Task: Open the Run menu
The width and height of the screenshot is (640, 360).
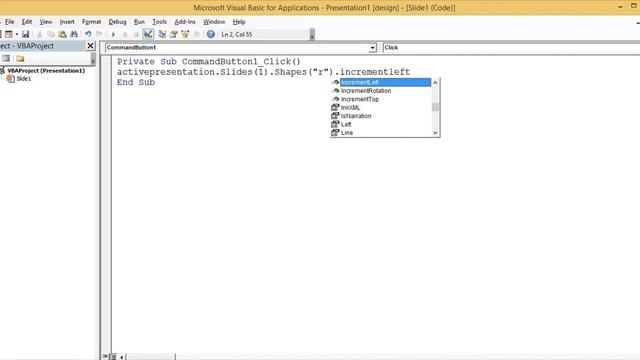Action: click(x=139, y=22)
